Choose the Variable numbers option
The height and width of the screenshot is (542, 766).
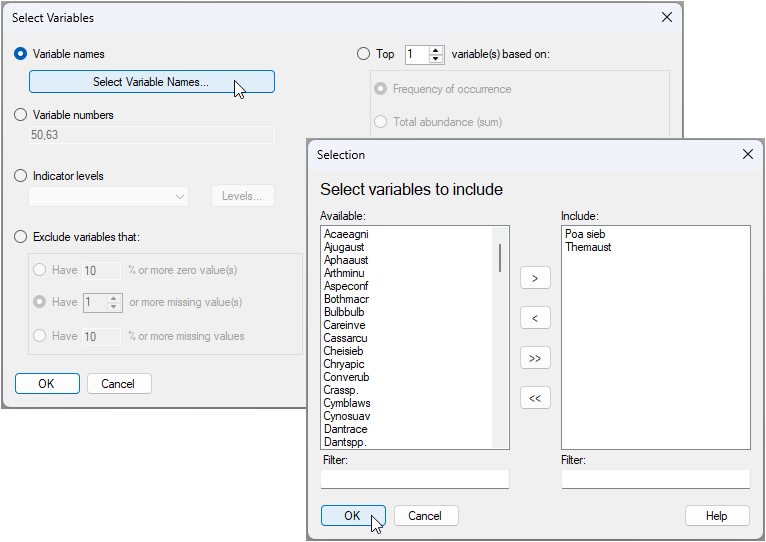(21, 115)
